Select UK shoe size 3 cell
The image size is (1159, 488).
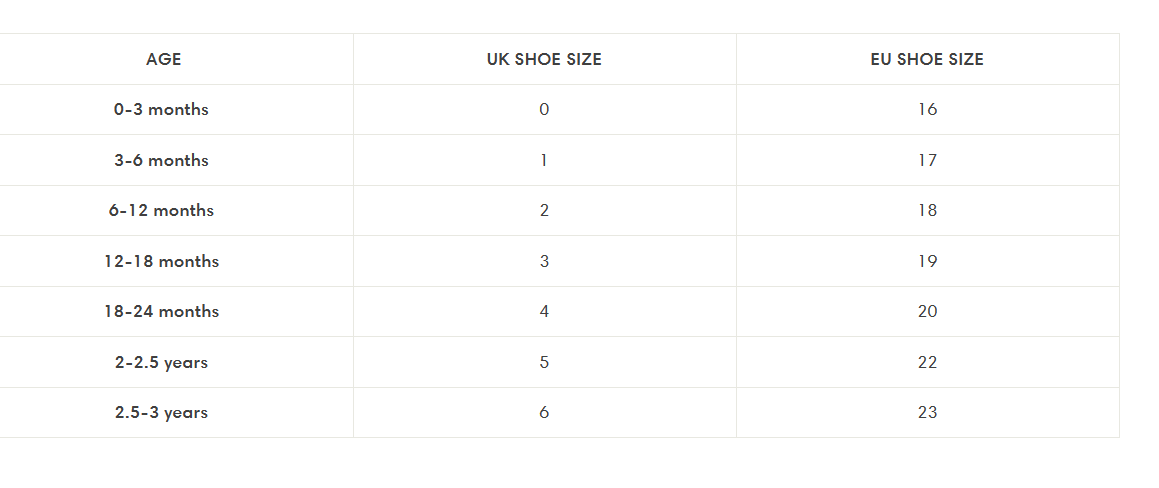click(544, 261)
